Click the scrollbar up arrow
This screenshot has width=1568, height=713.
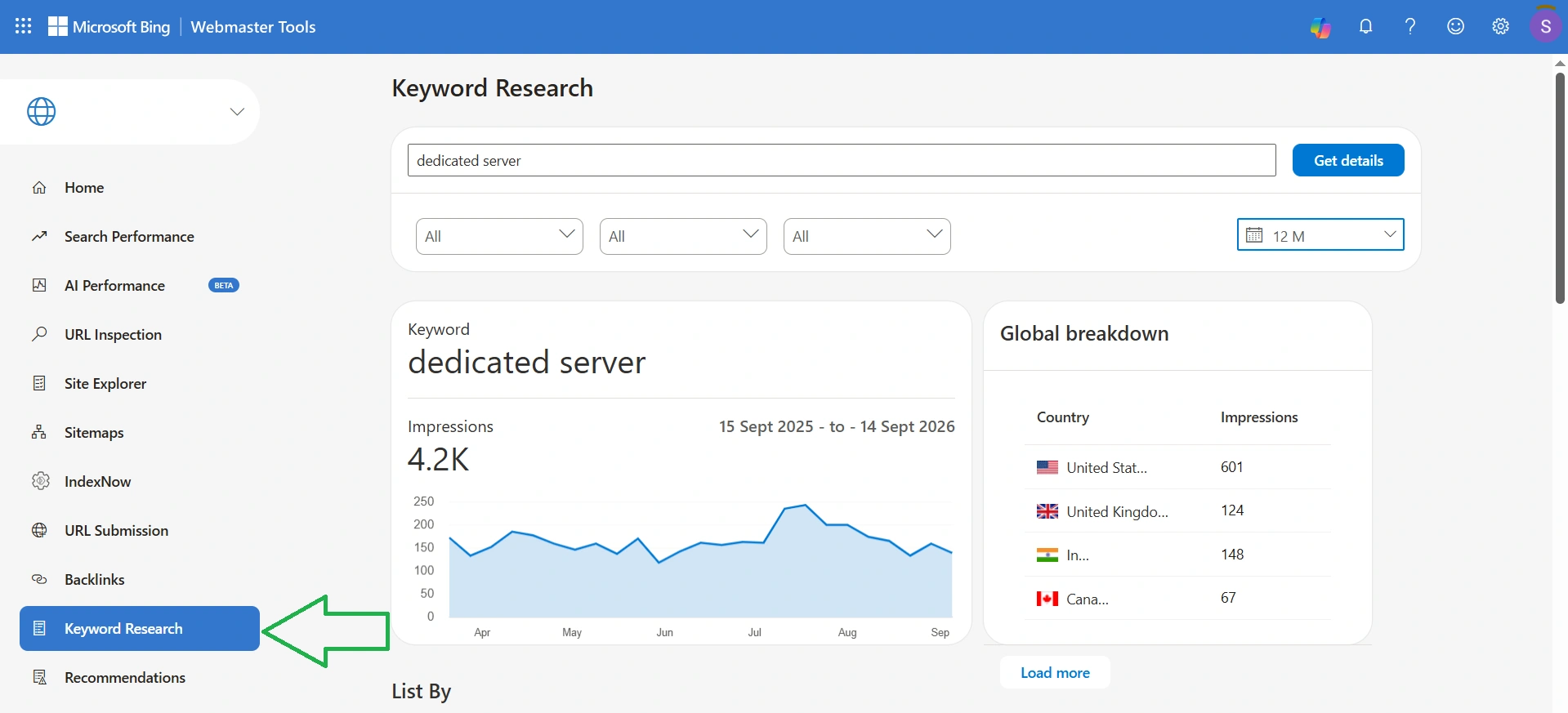point(1560,63)
